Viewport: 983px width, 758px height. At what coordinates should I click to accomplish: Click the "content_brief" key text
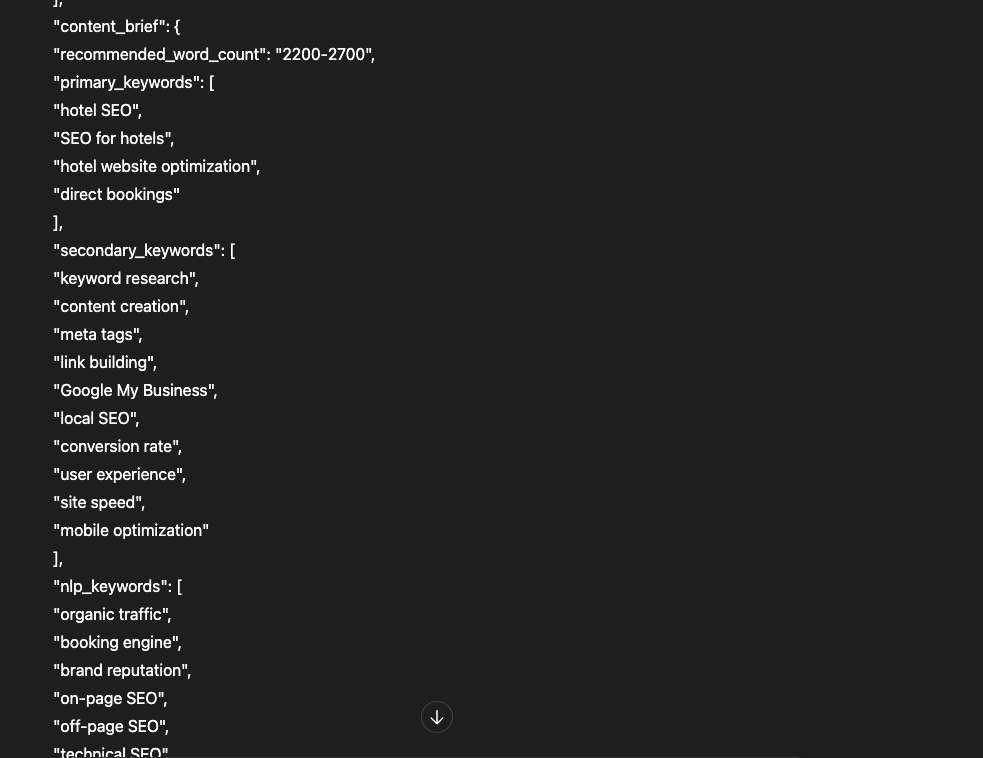click(x=110, y=27)
